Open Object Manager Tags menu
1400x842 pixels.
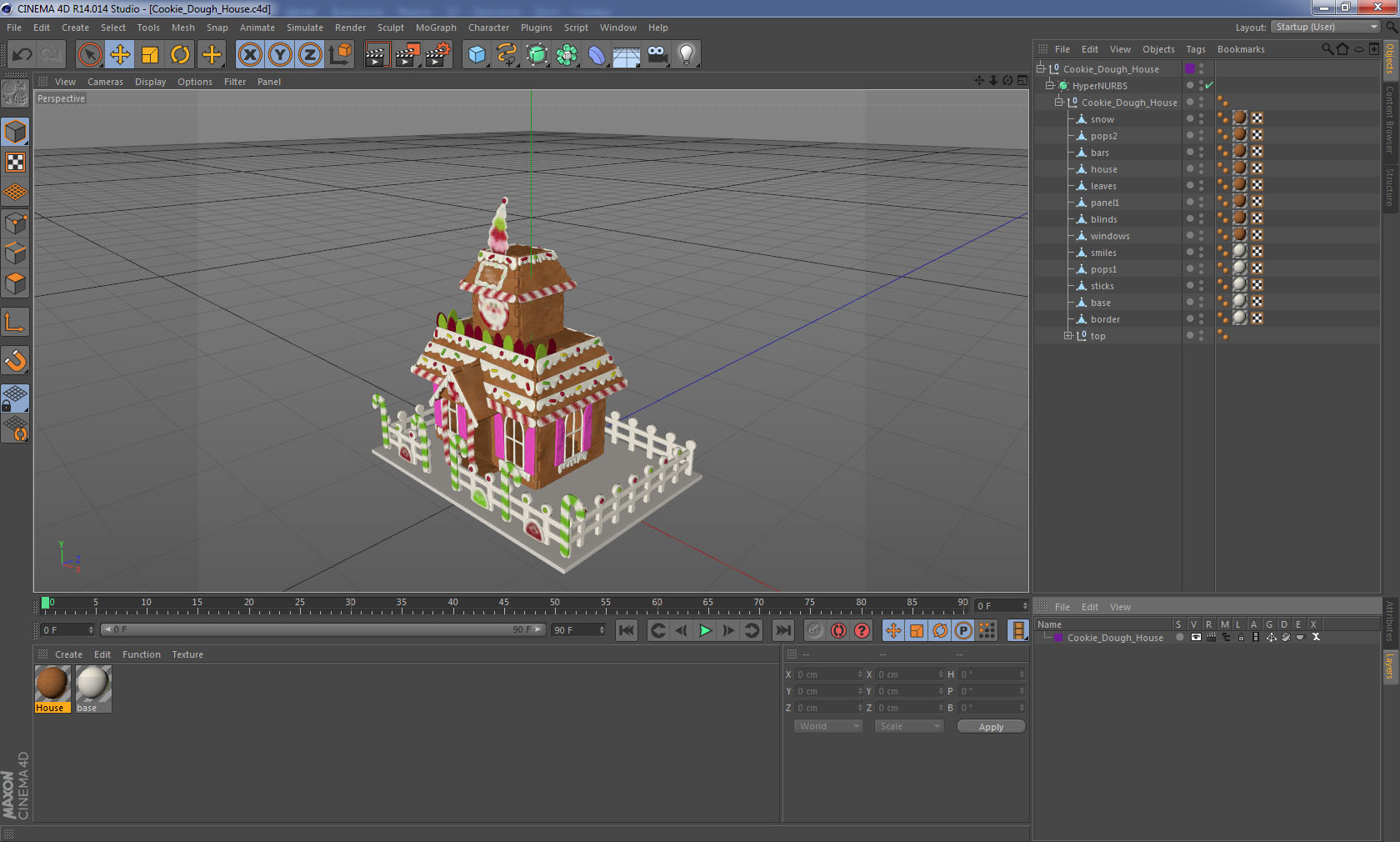tap(1196, 49)
